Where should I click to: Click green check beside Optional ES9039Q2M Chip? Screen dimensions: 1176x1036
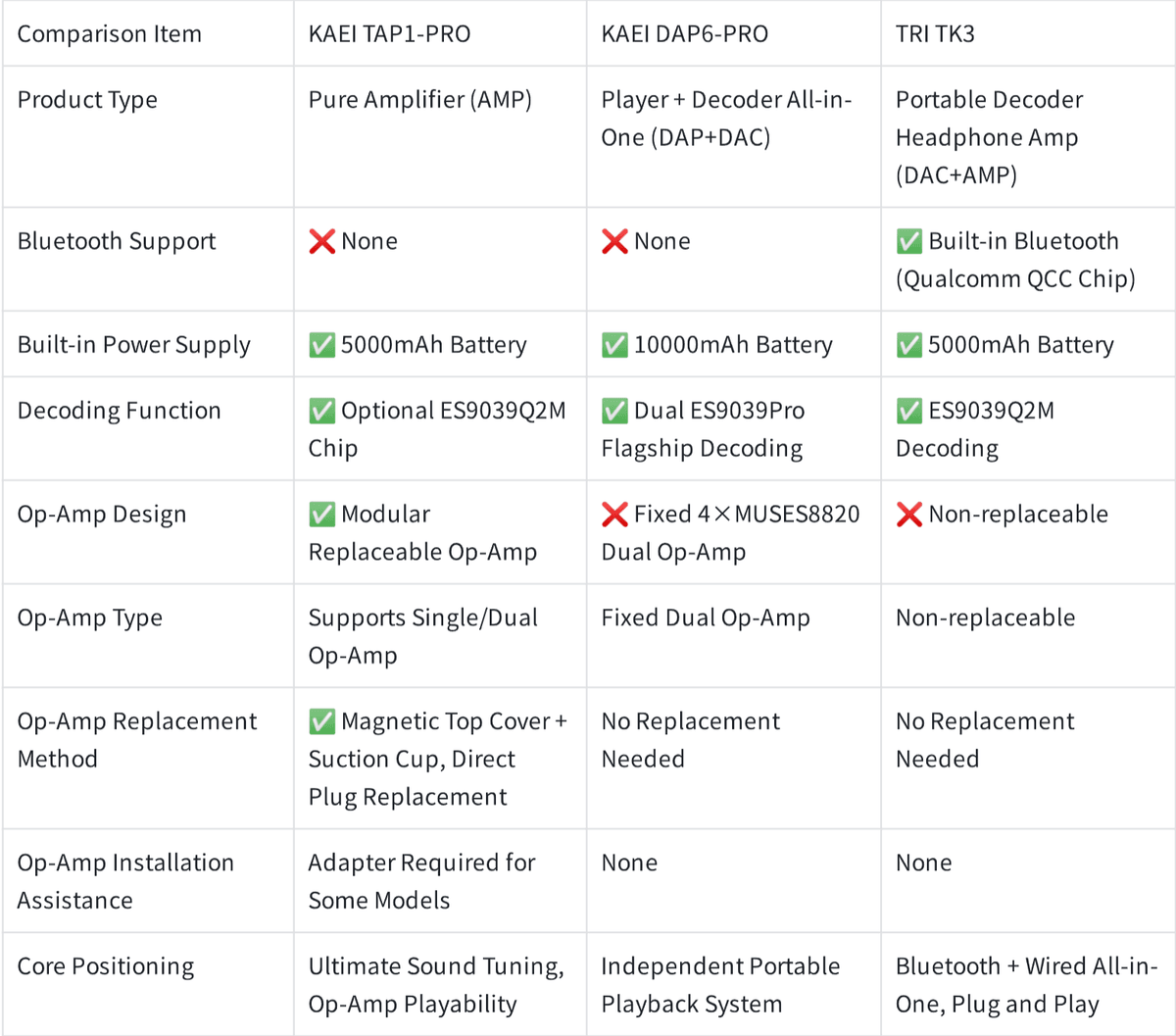(321, 411)
